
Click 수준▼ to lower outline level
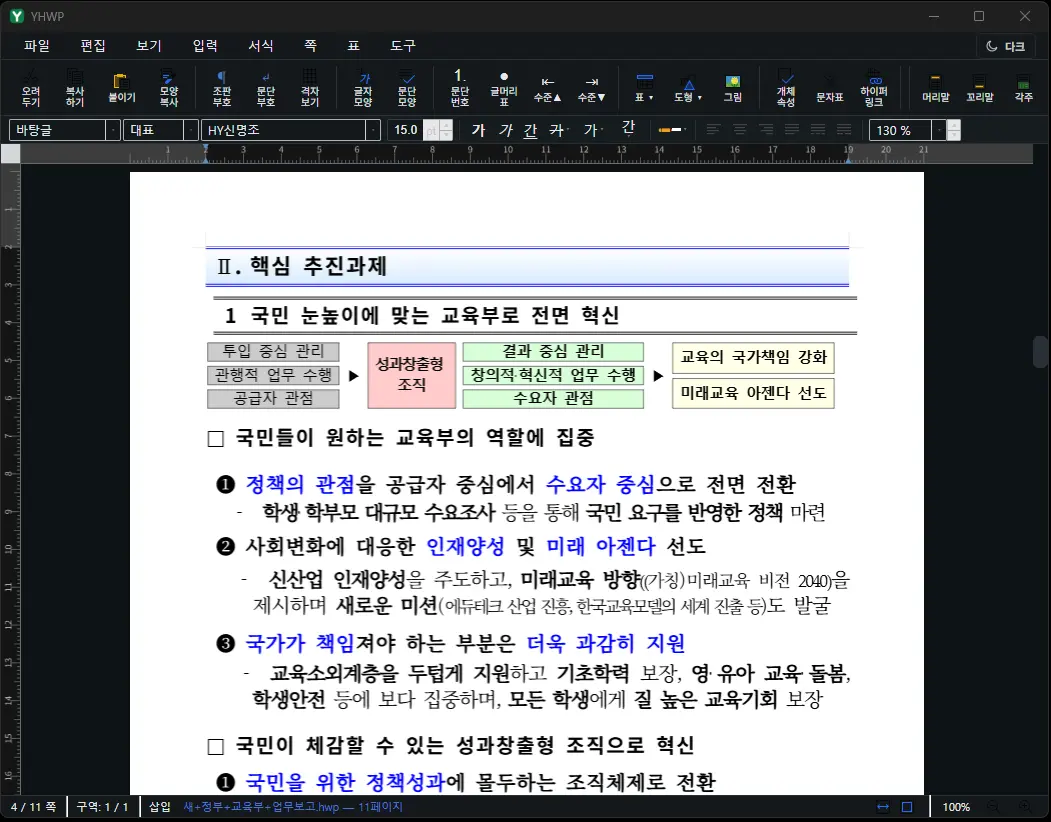(592, 89)
